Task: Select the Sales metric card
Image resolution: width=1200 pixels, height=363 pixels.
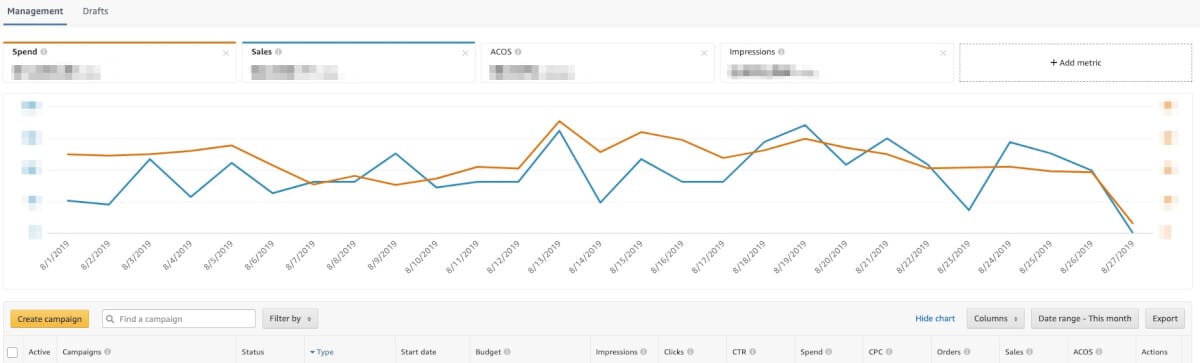Action: tap(359, 62)
